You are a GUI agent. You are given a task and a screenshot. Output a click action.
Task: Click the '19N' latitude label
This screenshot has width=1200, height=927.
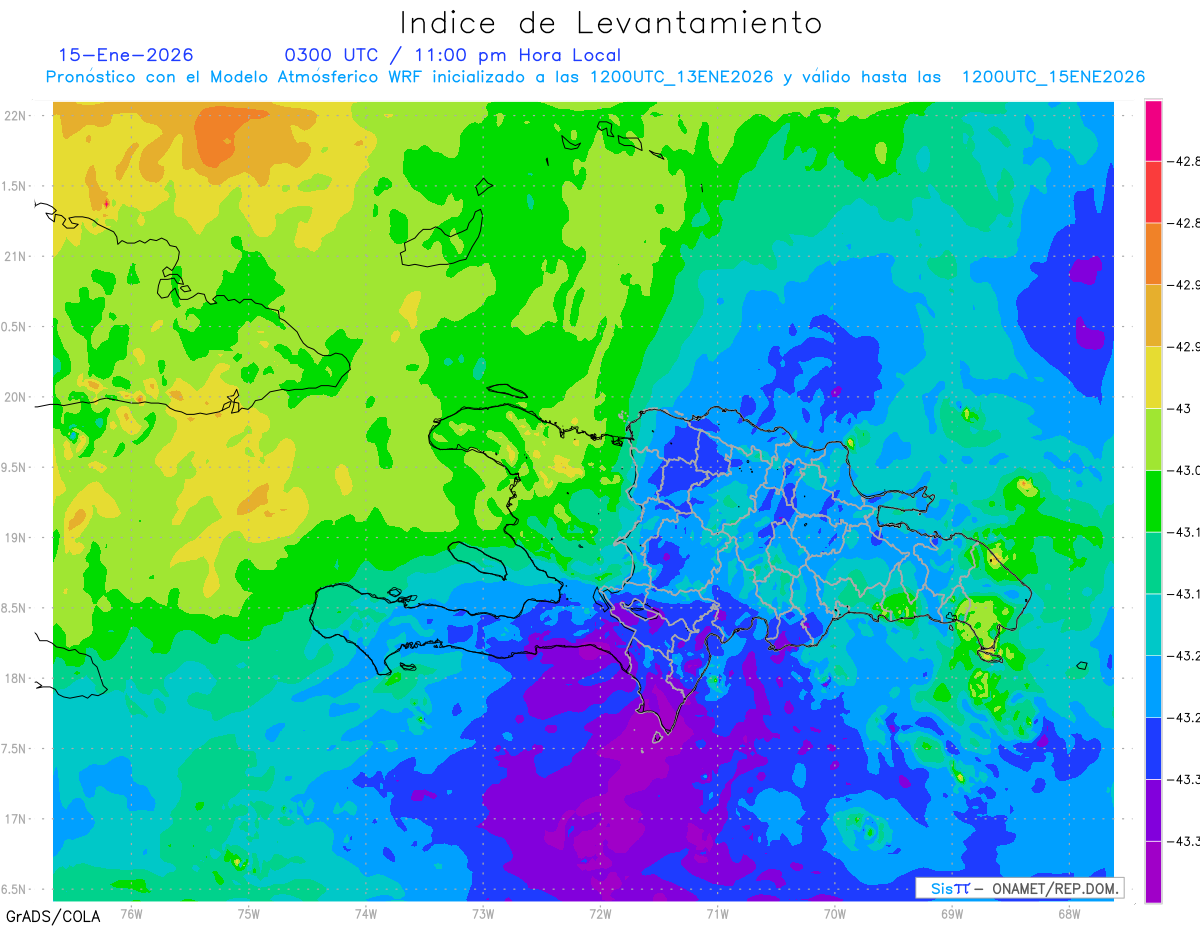click(x=17, y=537)
